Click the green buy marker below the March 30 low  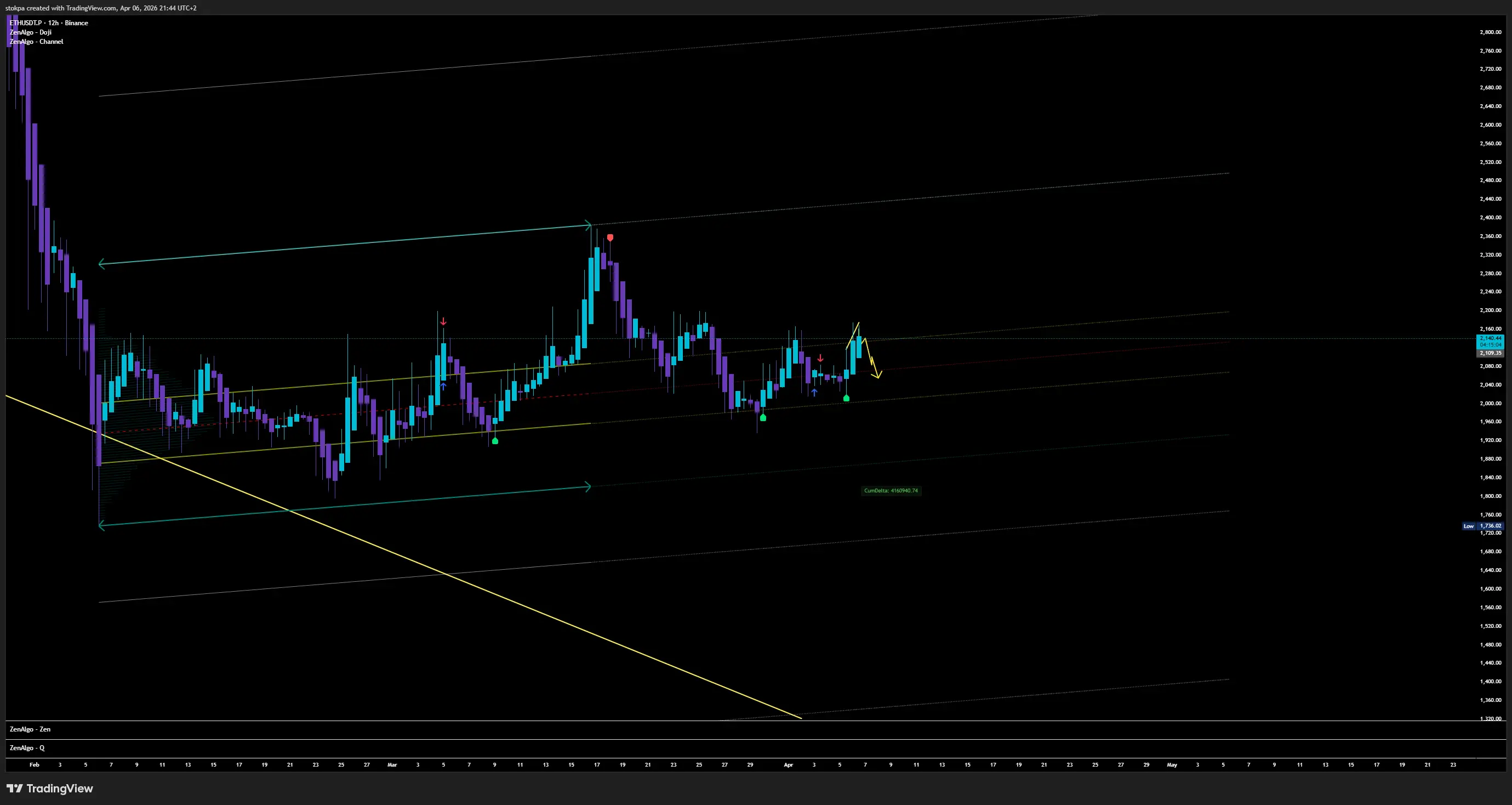pos(763,417)
